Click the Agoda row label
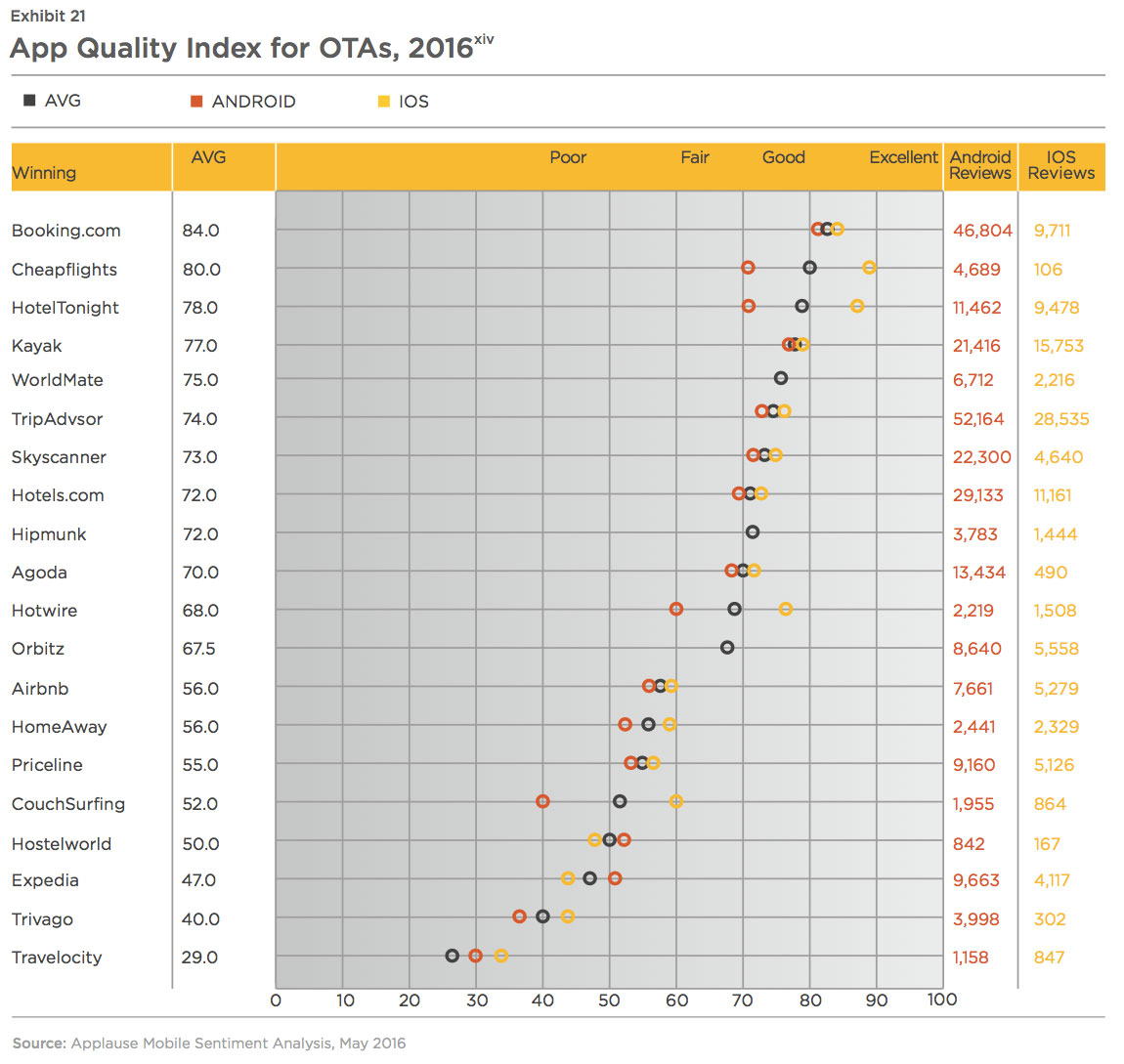 (39, 573)
